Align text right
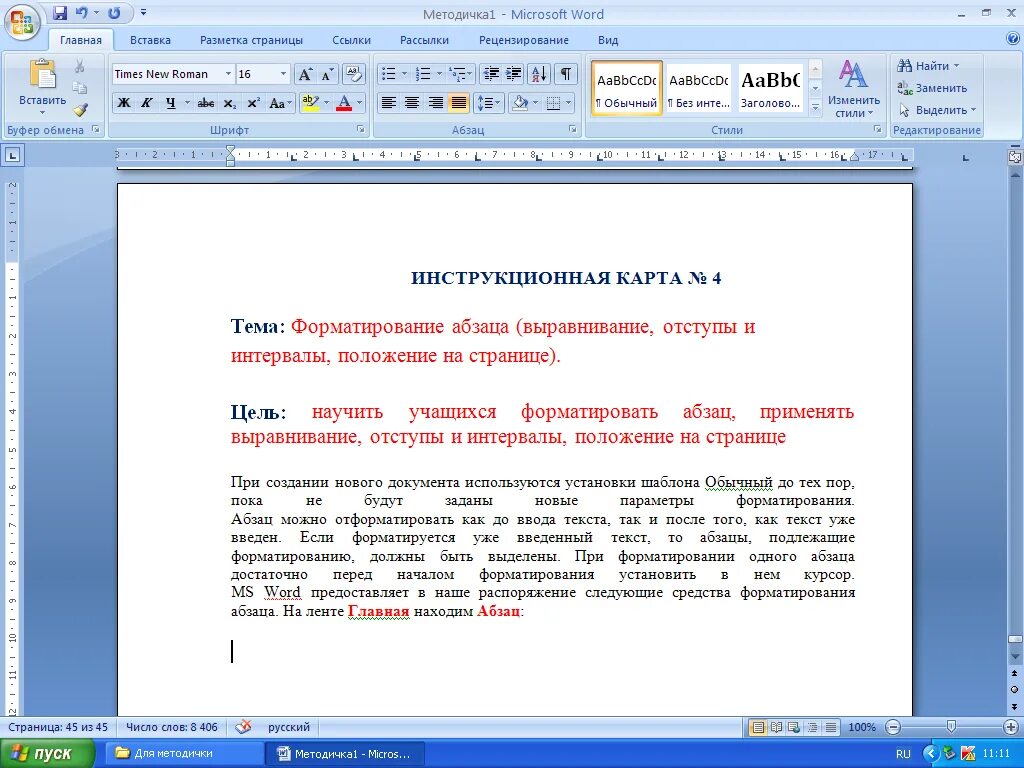The image size is (1024, 768). pyautogui.click(x=436, y=103)
